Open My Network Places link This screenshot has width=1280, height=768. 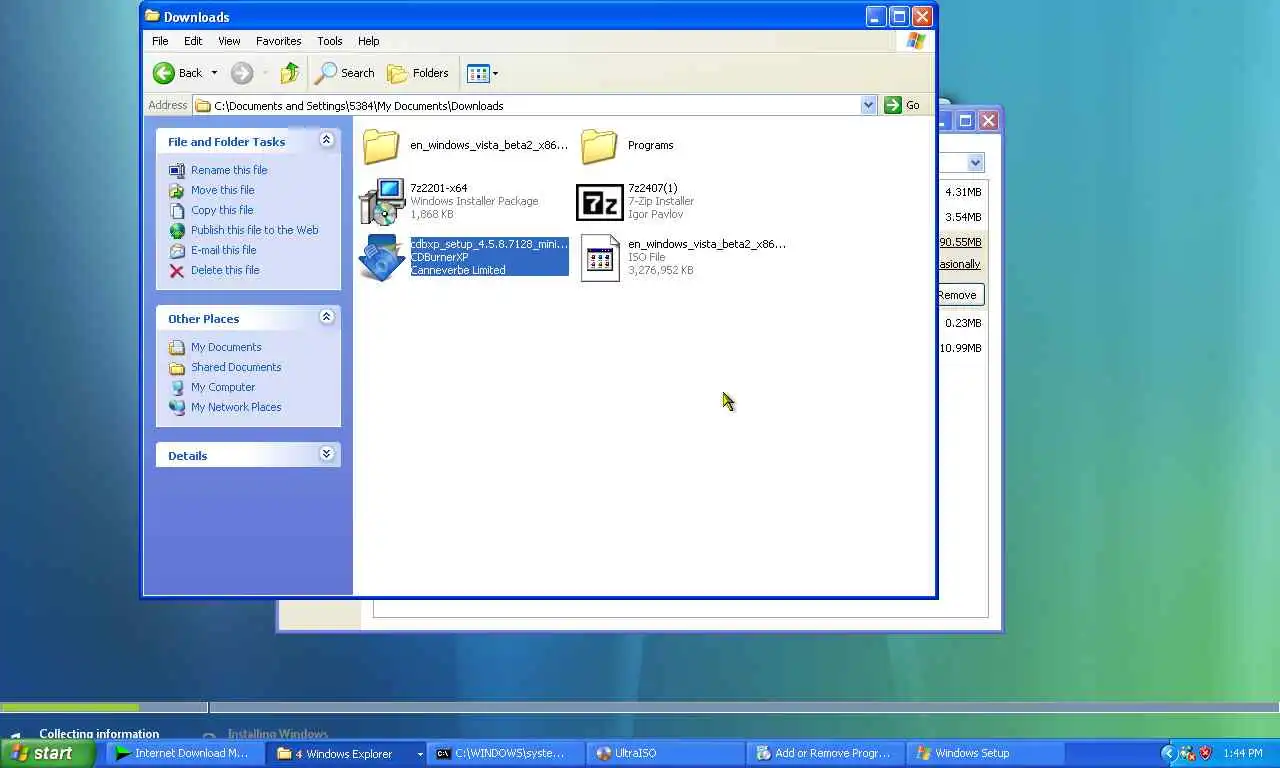[236, 407]
